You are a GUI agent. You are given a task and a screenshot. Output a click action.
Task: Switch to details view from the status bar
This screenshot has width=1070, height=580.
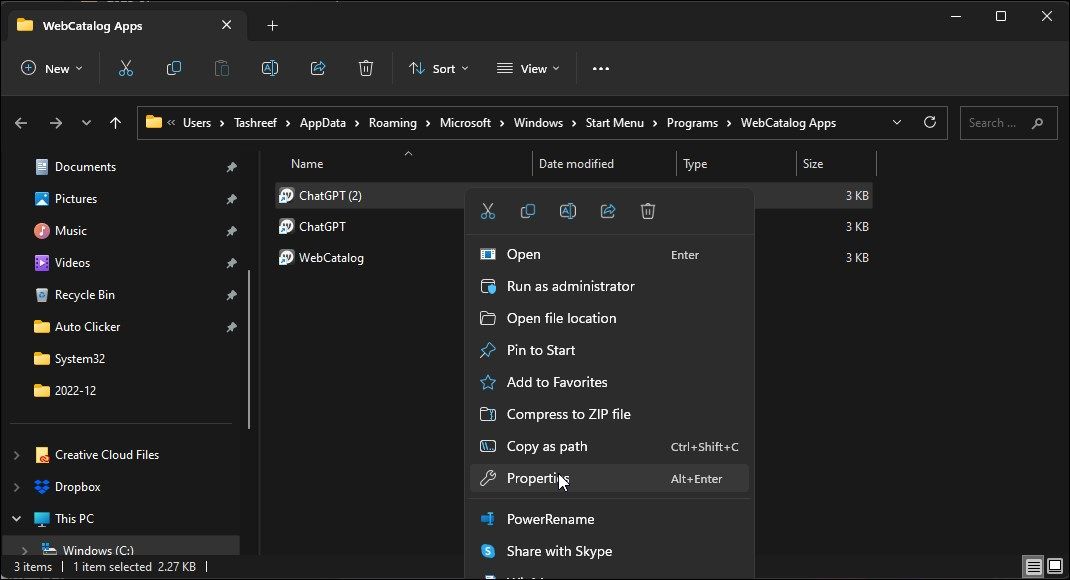pyautogui.click(x=1032, y=566)
